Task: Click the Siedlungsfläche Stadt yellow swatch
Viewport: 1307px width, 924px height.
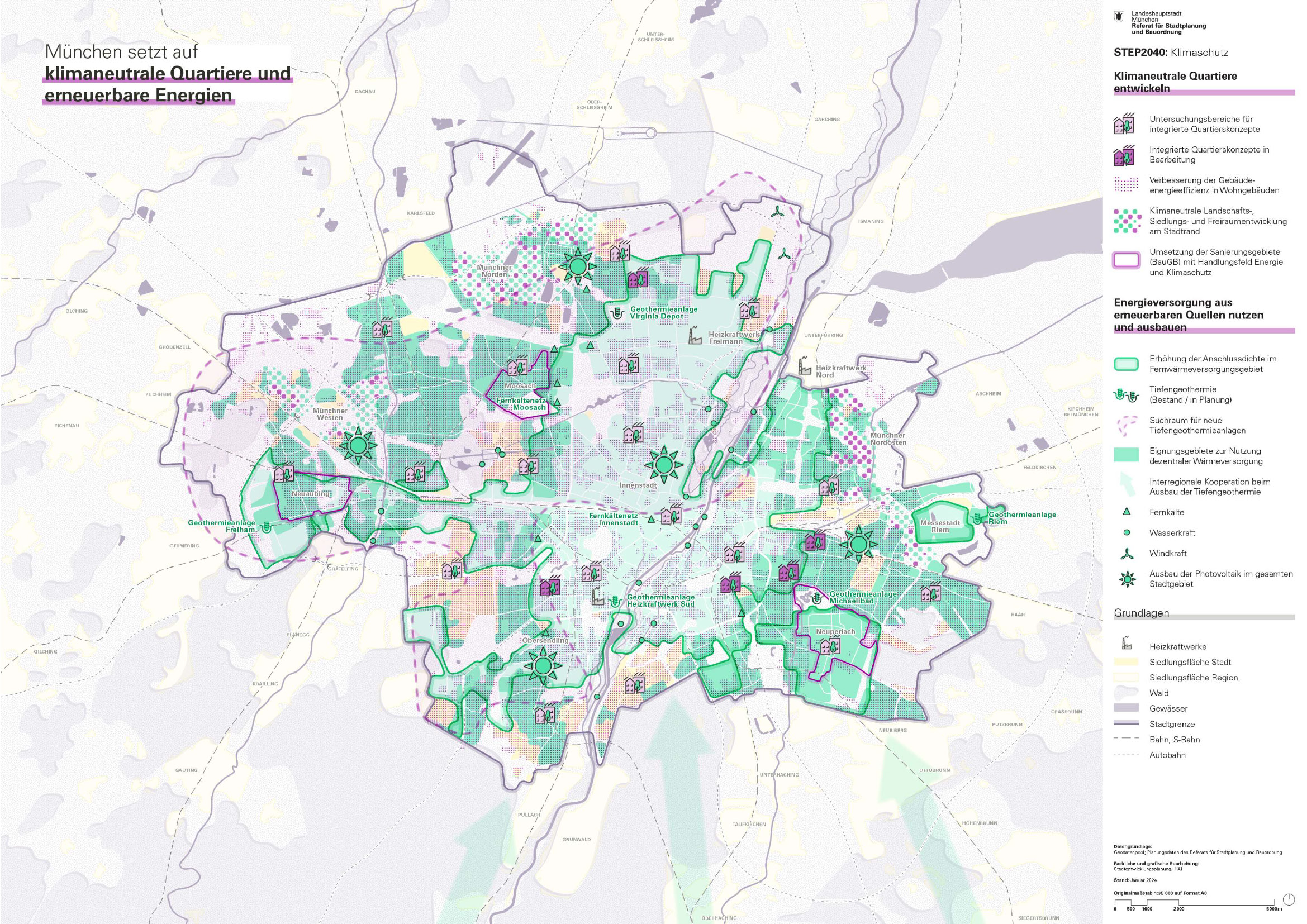Action: tap(1127, 661)
